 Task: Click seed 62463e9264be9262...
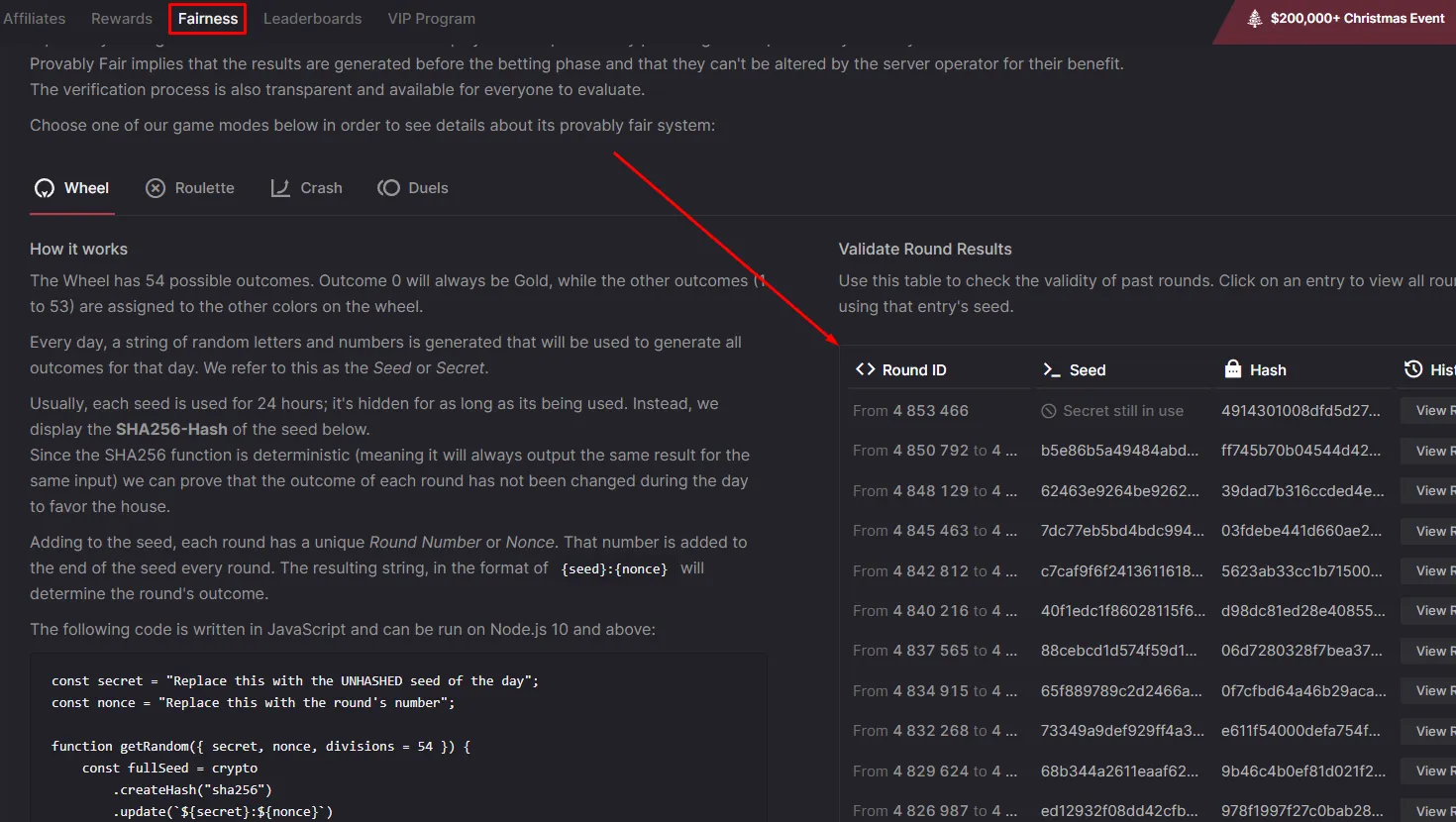click(x=1119, y=491)
